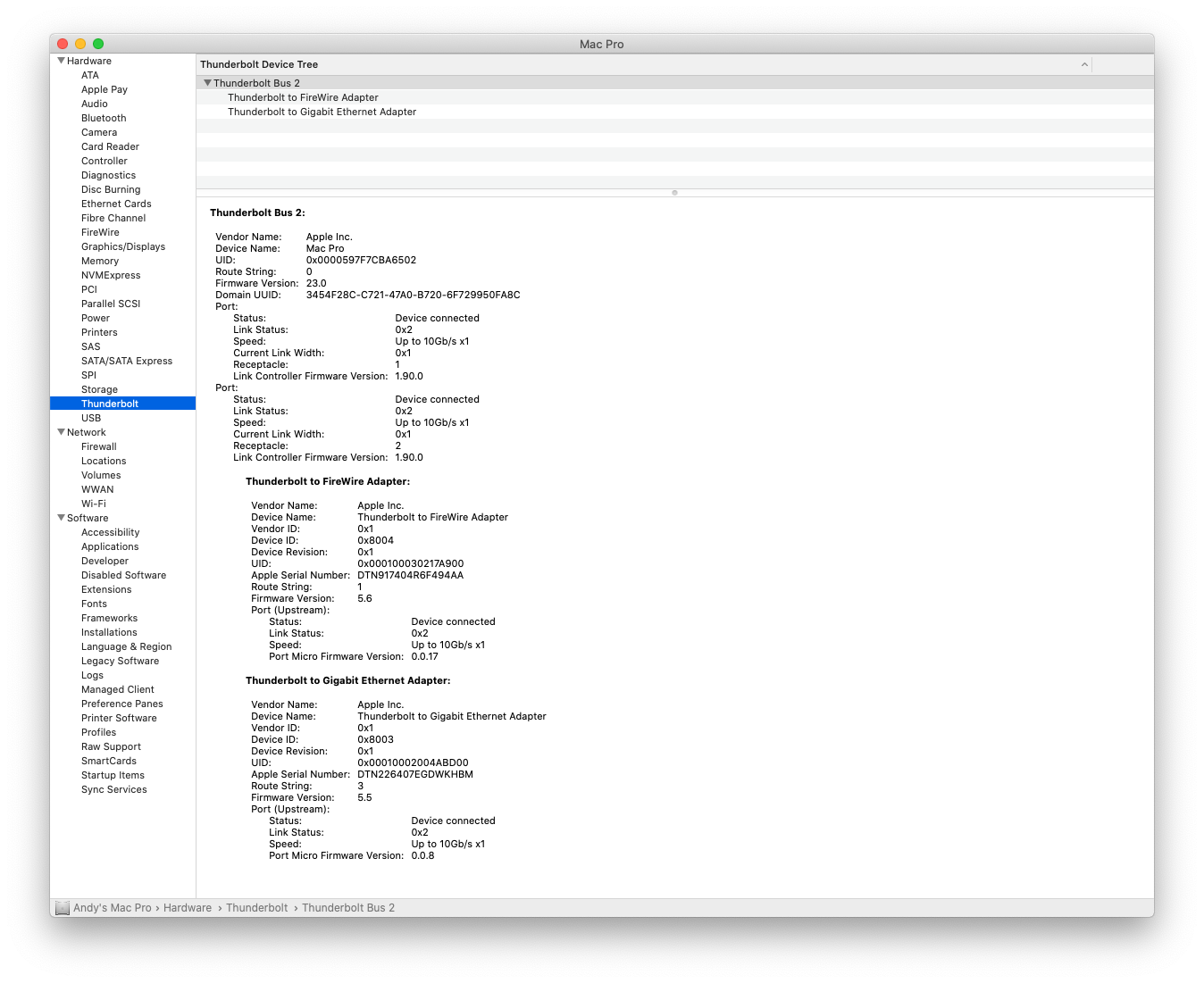Open Apple Pay in Hardware list
Viewport: 1204px width, 983px height.
click(105, 89)
